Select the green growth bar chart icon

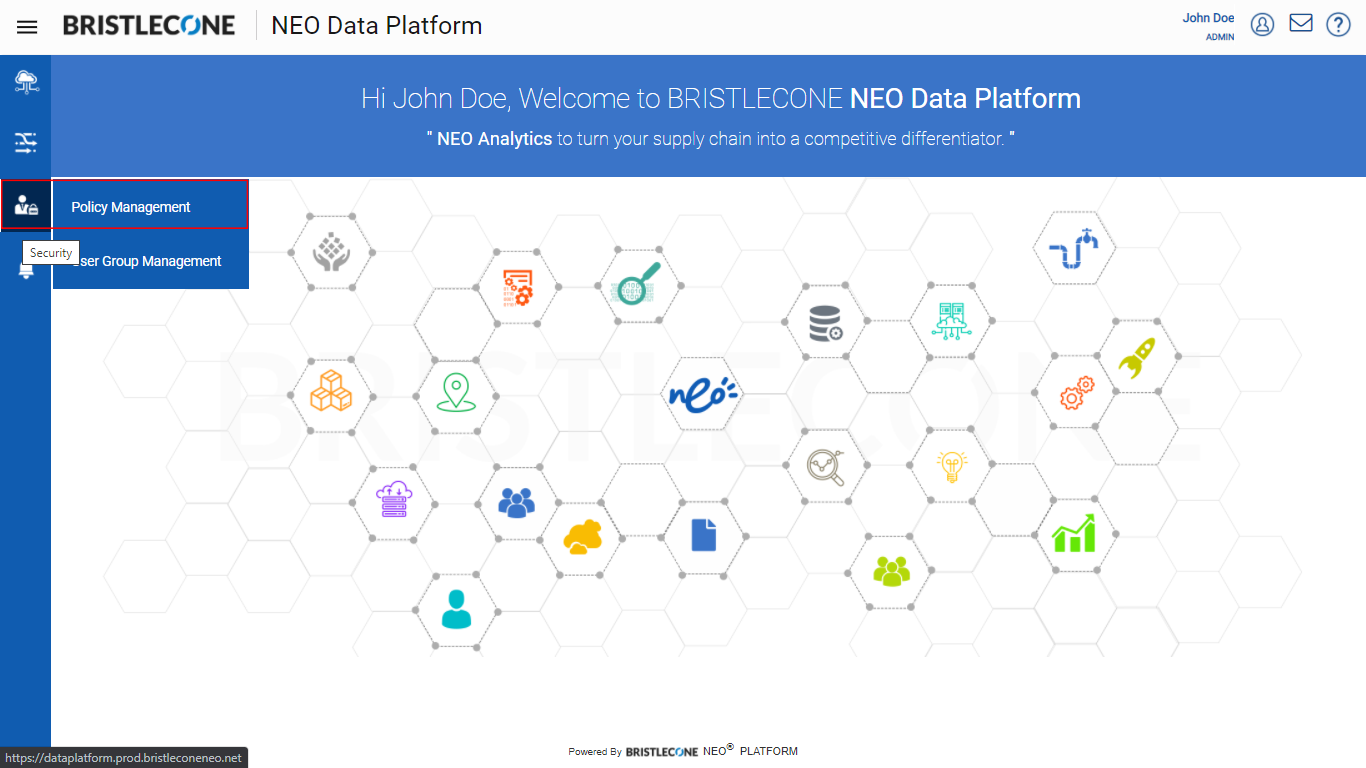click(x=1074, y=533)
